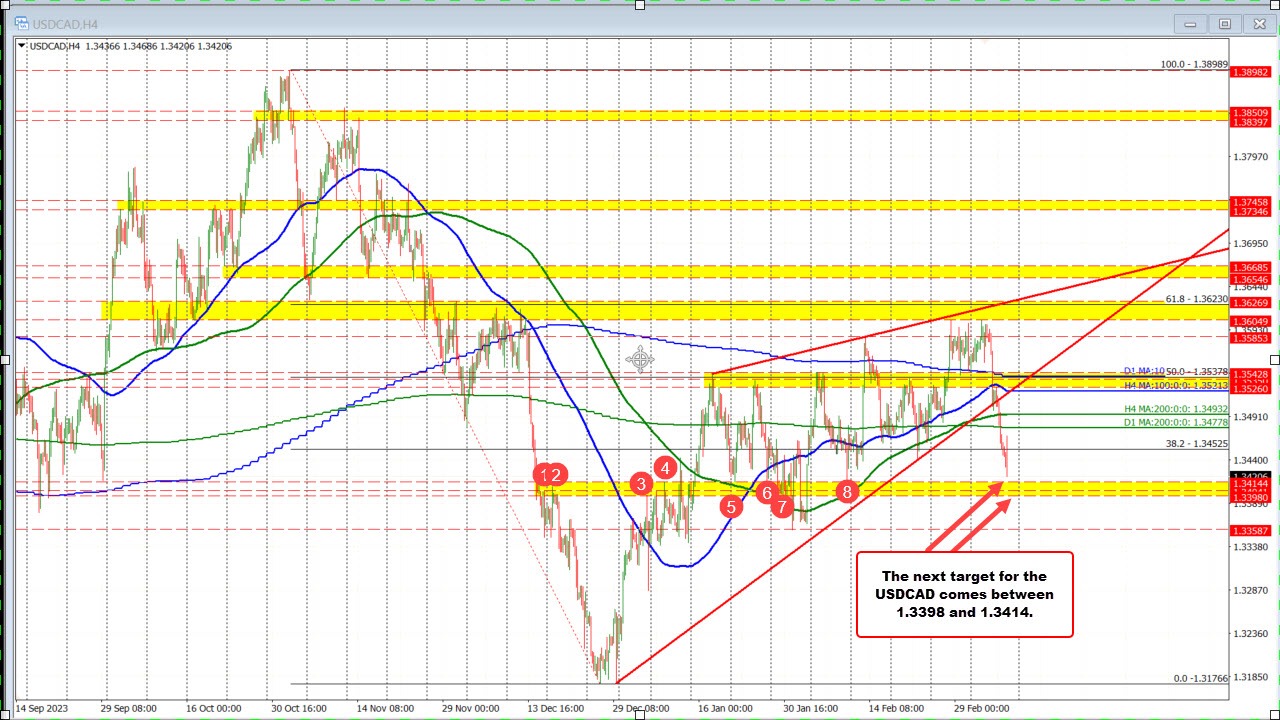Screen dimensions: 1280x720
Task: Click the next target annotation text box
Action: [x=964, y=594]
